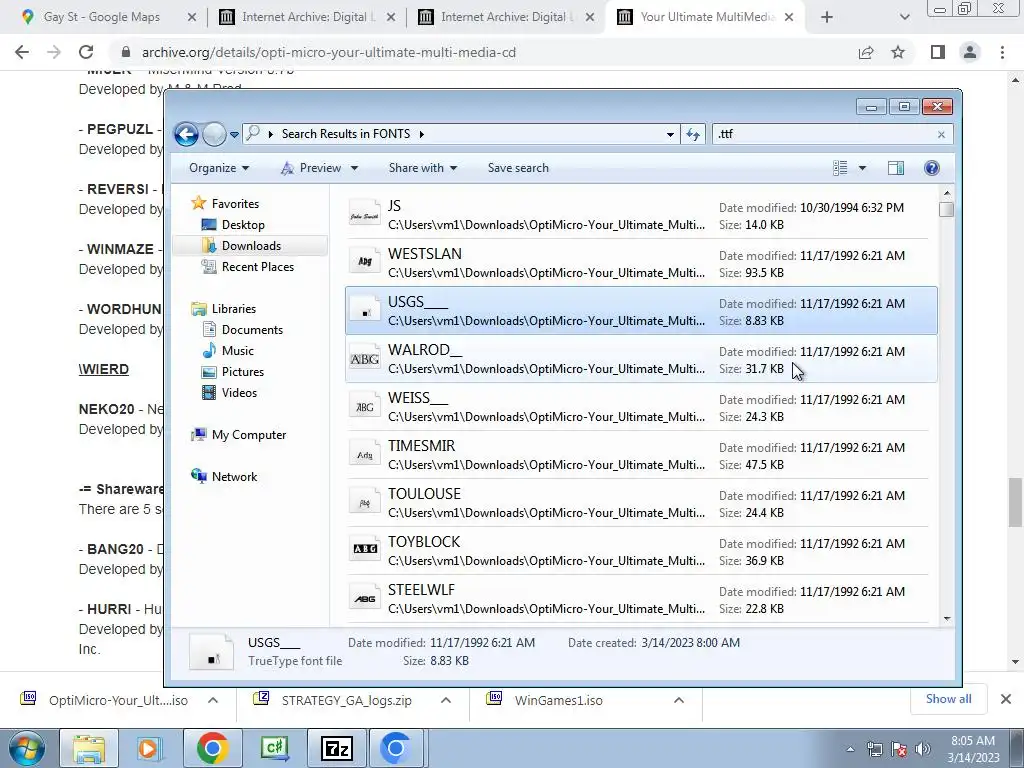Open 7-Zip from the taskbar

point(337,748)
